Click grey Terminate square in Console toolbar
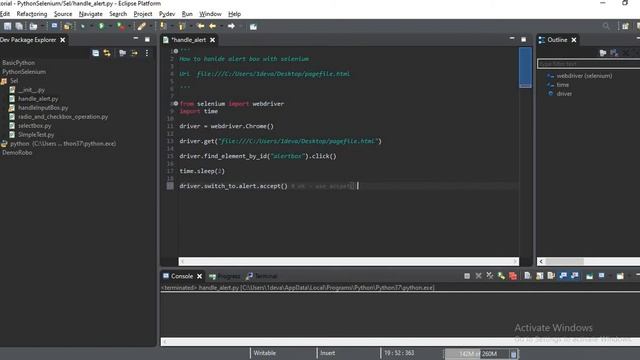 [467, 276]
